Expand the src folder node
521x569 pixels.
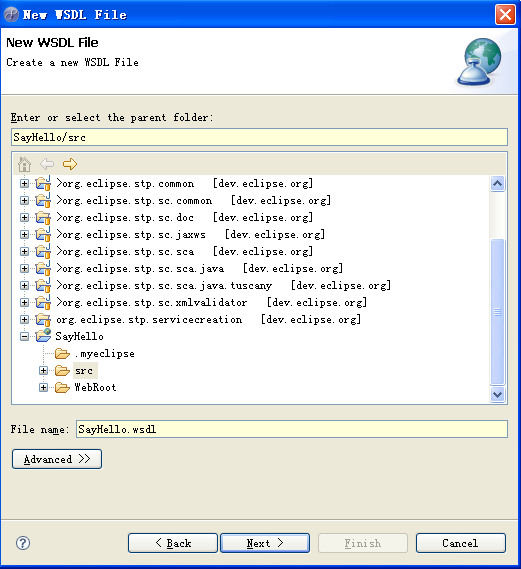click(x=43, y=371)
